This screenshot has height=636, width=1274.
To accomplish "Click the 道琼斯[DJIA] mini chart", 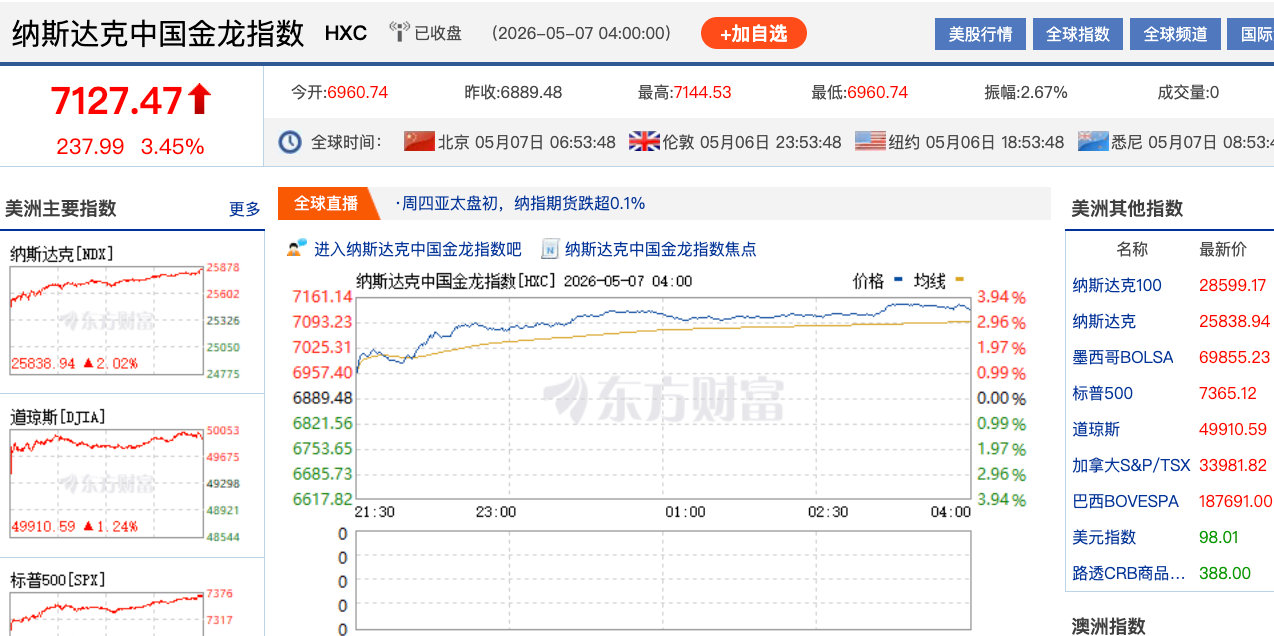I will click(106, 483).
